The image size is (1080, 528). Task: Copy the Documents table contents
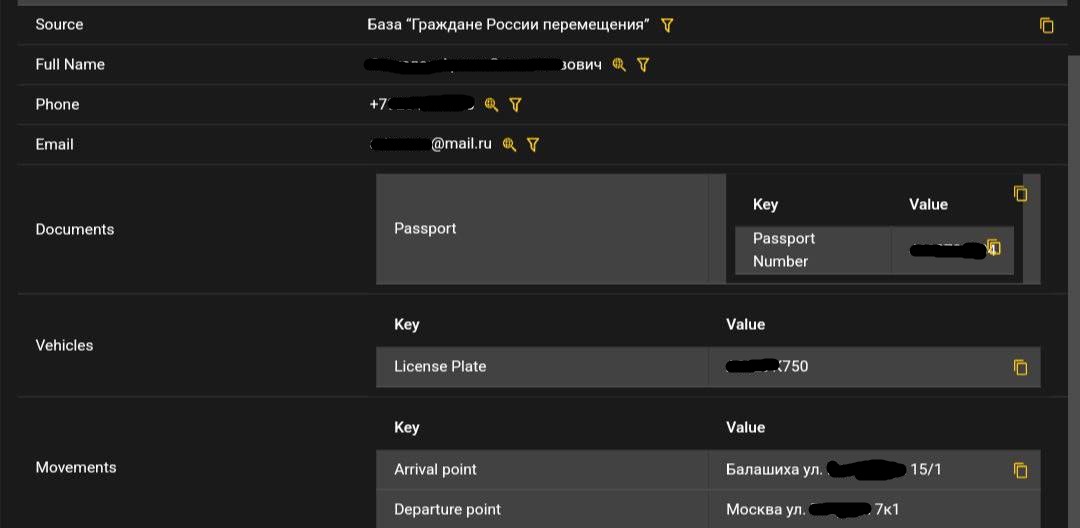coord(1020,193)
